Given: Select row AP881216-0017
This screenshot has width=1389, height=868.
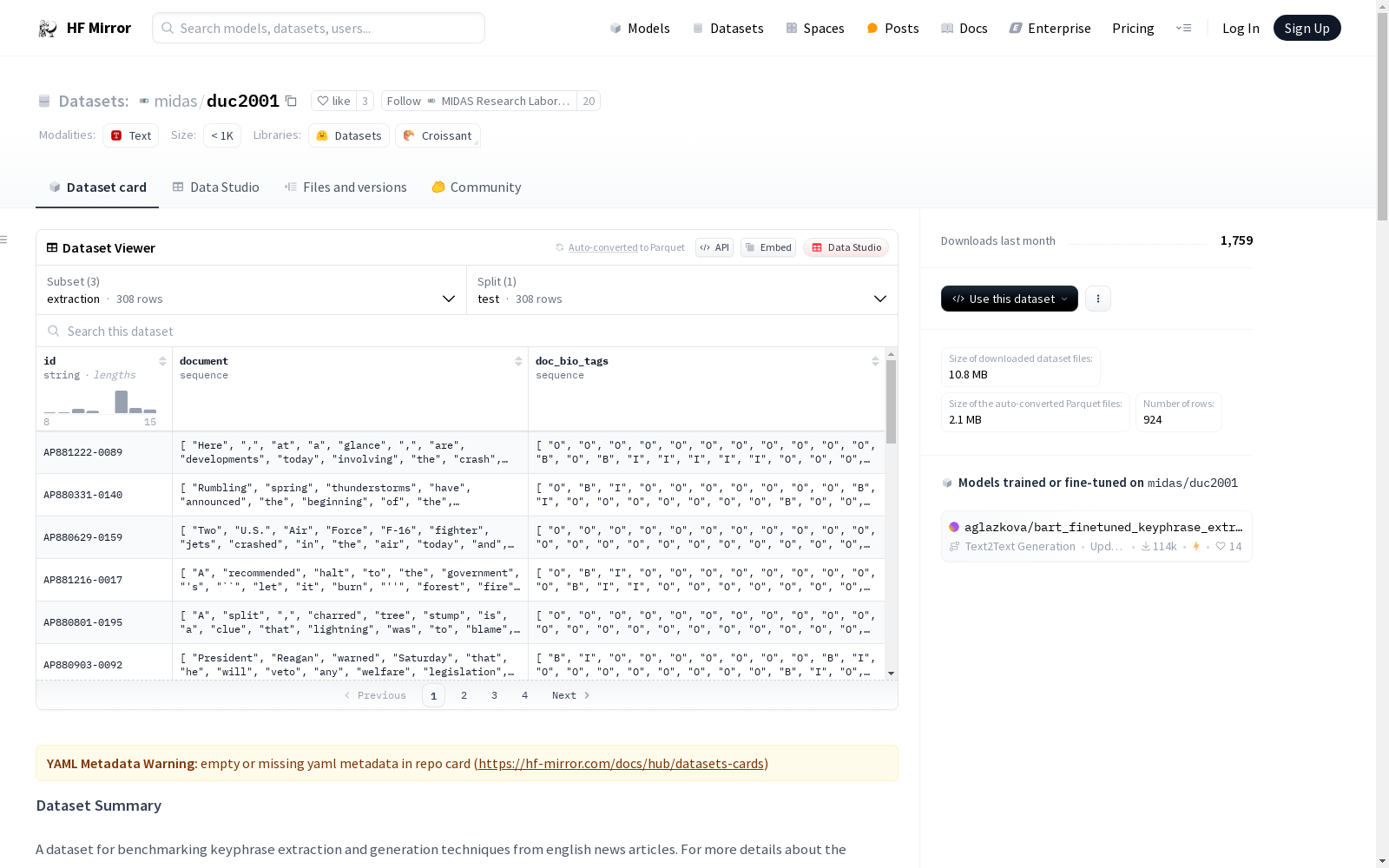Looking at the screenshot, I should (x=460, y=580).
